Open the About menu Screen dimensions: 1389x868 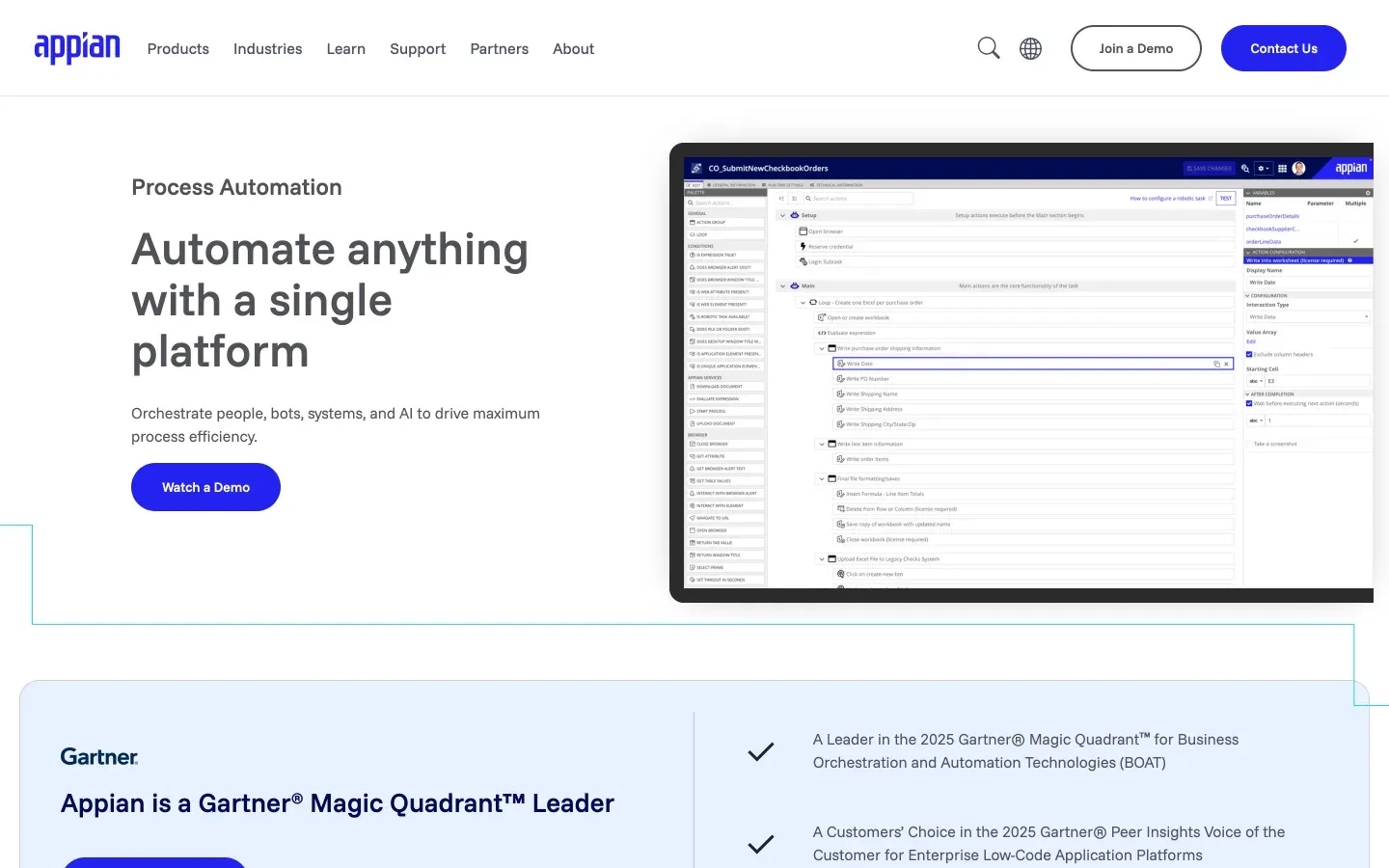tap(574, 48)
